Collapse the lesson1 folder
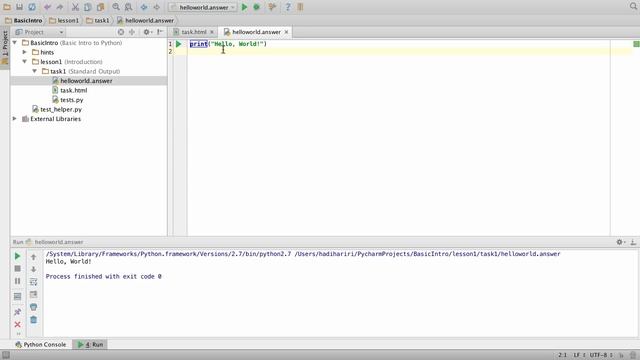 coord(24,62)
